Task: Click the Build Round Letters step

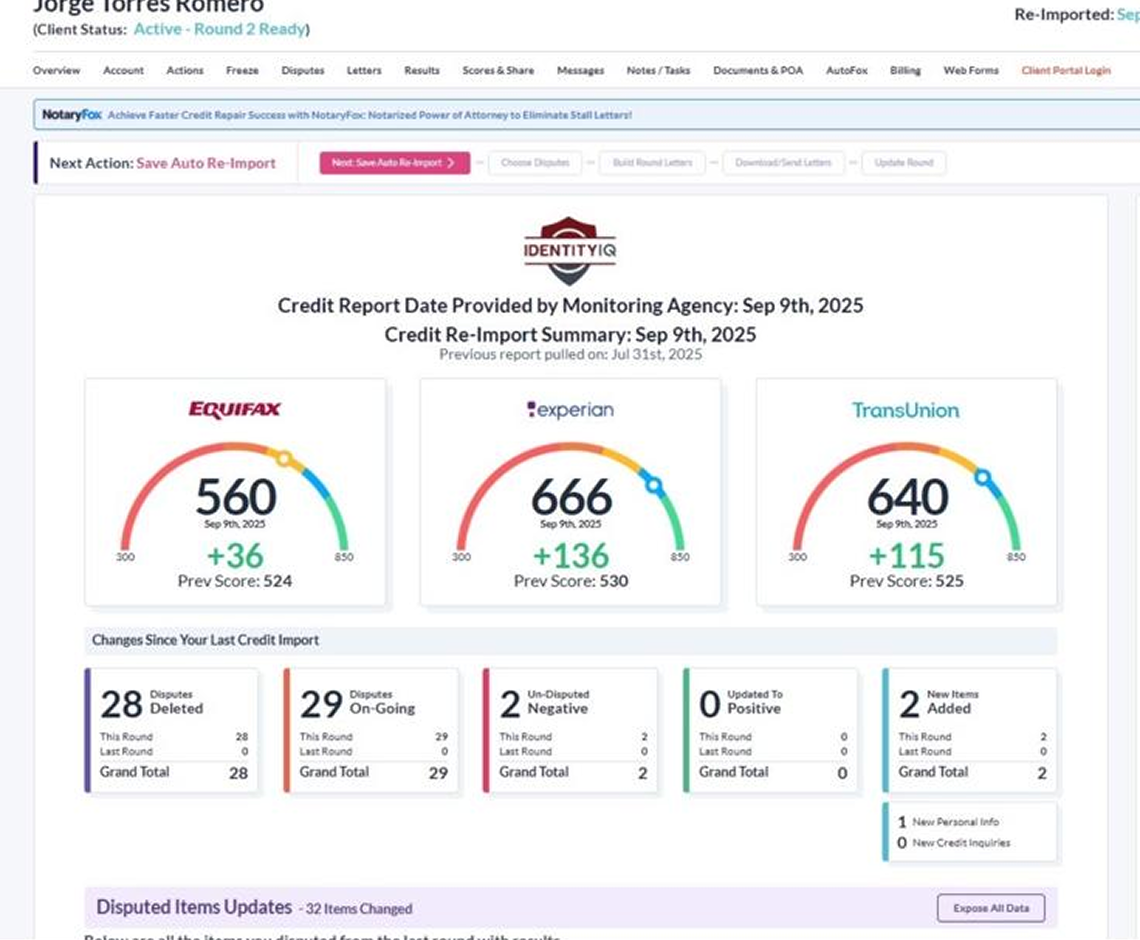Action: coord(652,163)
